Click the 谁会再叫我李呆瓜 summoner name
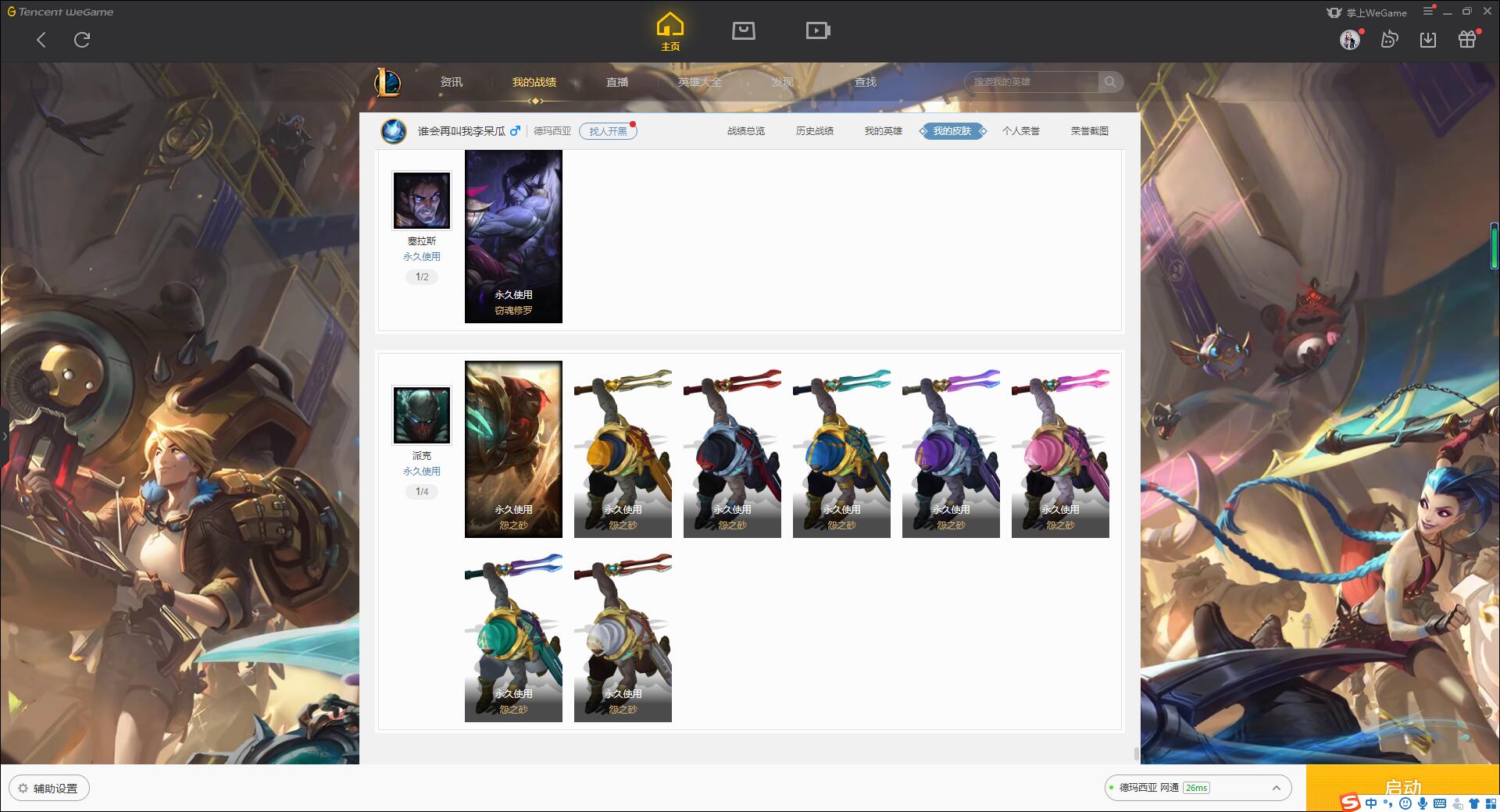1500x812 pixels. point(461,131)
